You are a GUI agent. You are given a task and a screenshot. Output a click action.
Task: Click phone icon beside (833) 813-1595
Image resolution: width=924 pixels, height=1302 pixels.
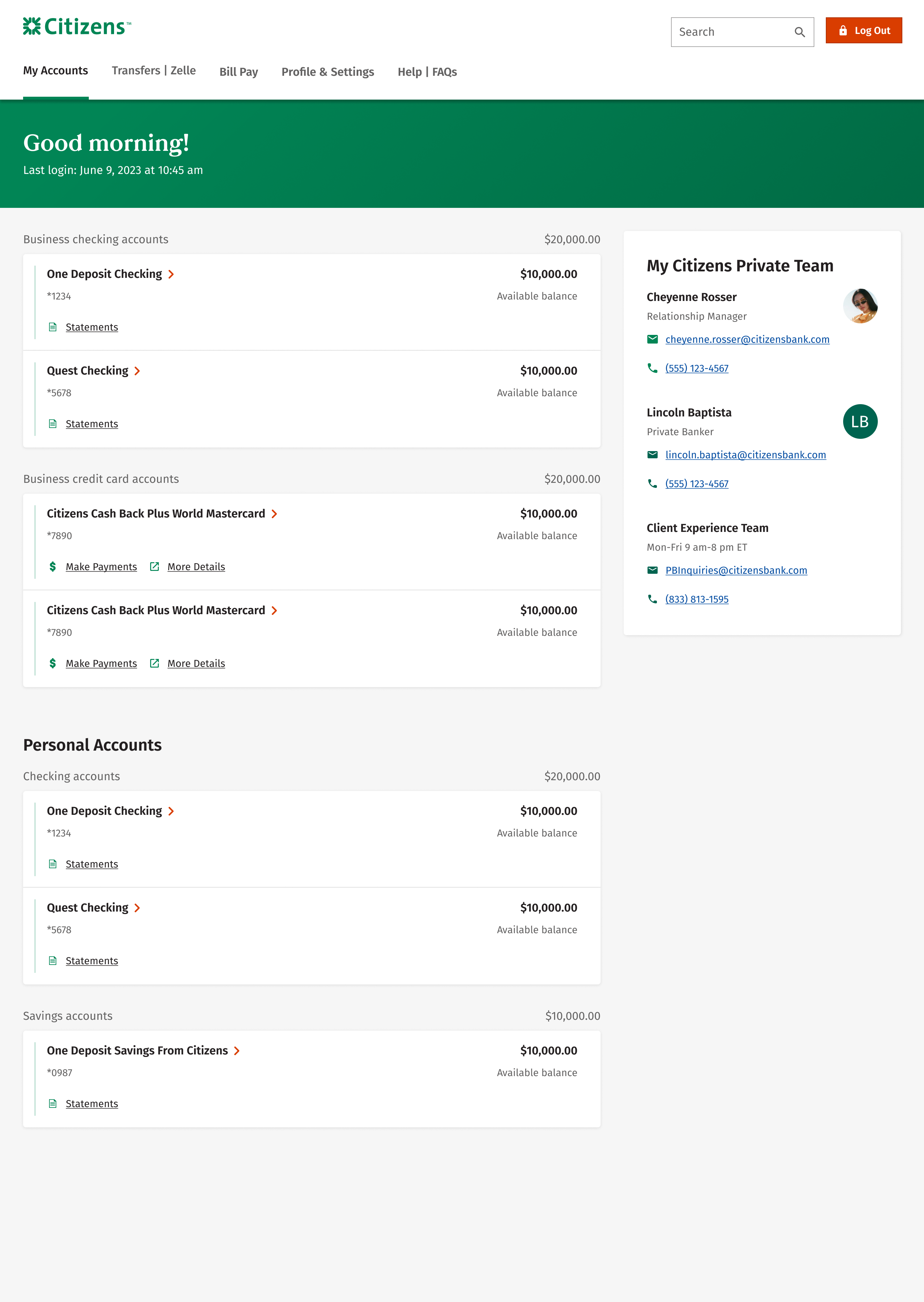point(653,599)
